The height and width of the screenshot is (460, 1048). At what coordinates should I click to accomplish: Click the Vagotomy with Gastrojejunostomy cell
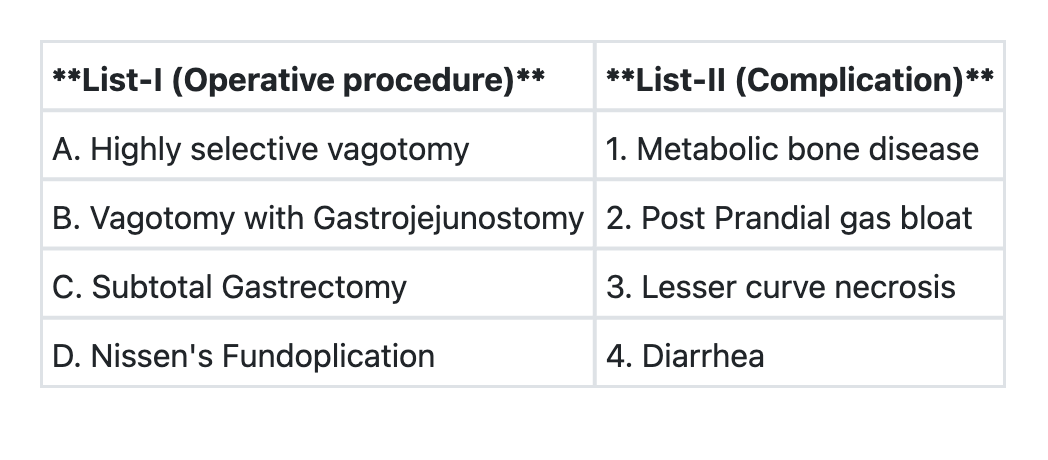317,218
